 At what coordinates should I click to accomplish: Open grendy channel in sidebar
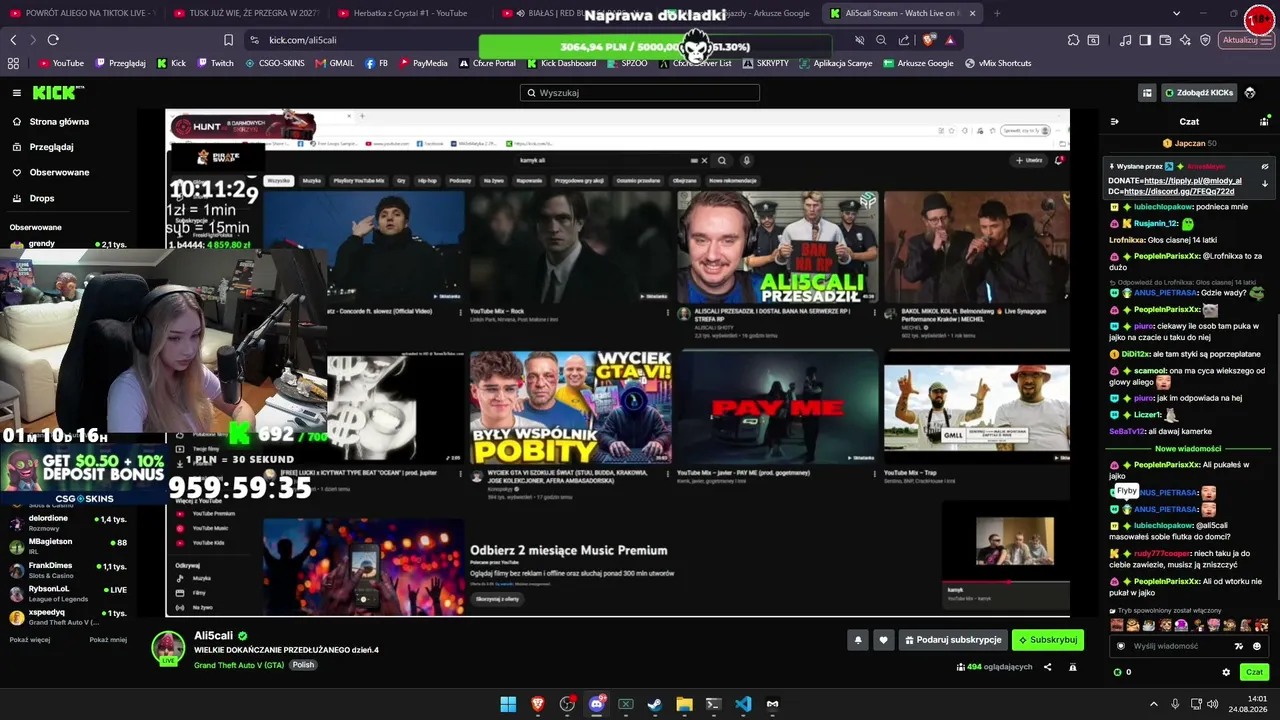(68, 244)
